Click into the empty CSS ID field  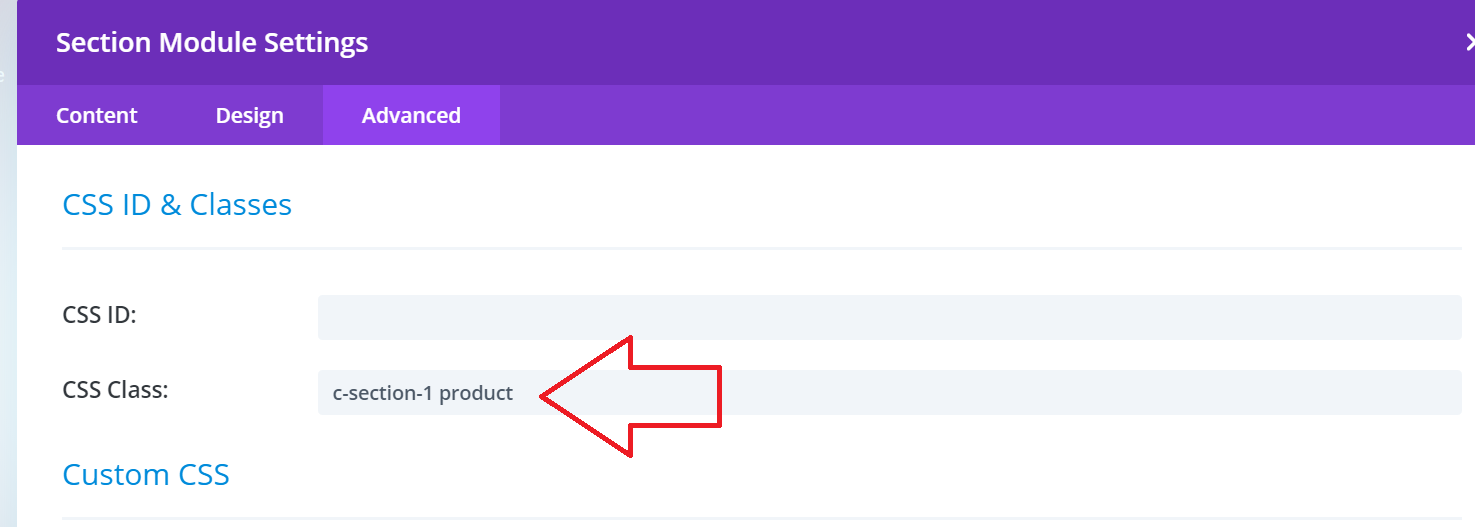(x=890, y=317)
